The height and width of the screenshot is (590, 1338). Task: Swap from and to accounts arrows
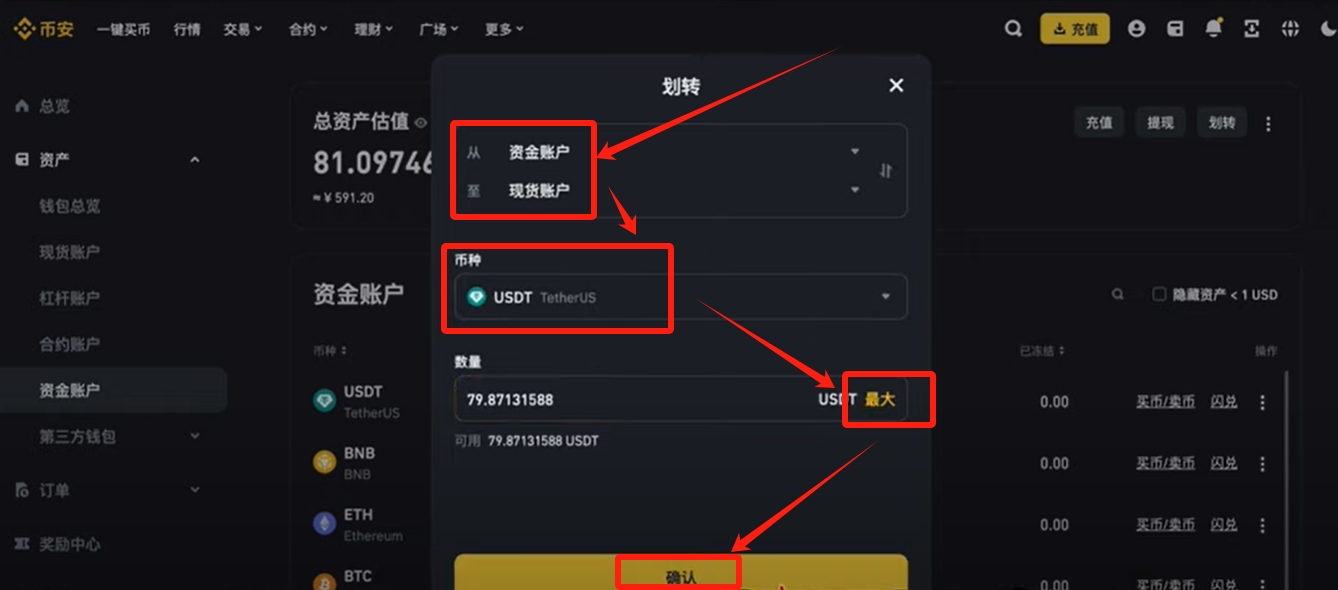pyautogui.click(x=885, y=171)
